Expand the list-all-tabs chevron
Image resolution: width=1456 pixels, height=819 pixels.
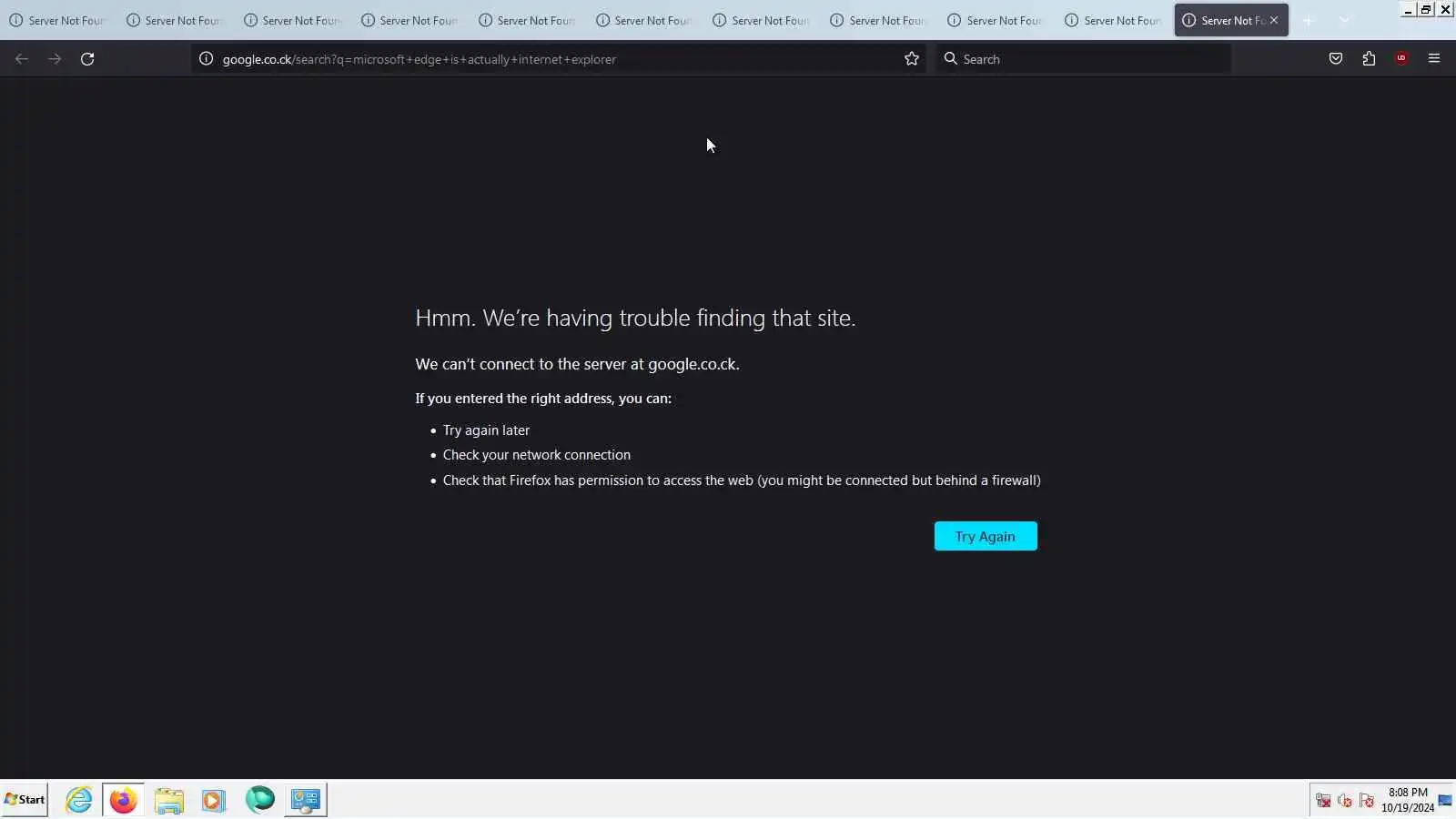pos(1345,20)
